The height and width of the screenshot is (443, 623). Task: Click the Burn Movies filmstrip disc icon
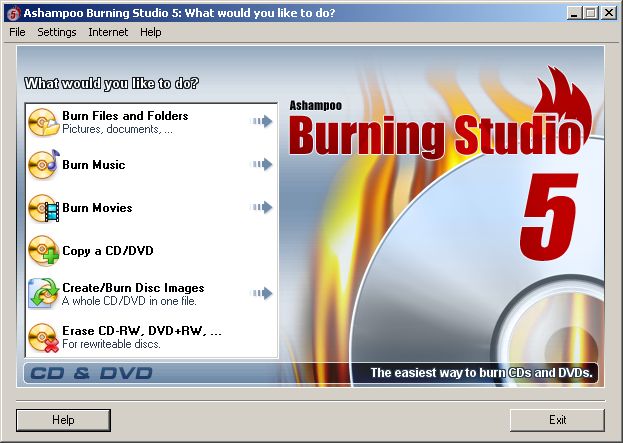tap(44, 208)
